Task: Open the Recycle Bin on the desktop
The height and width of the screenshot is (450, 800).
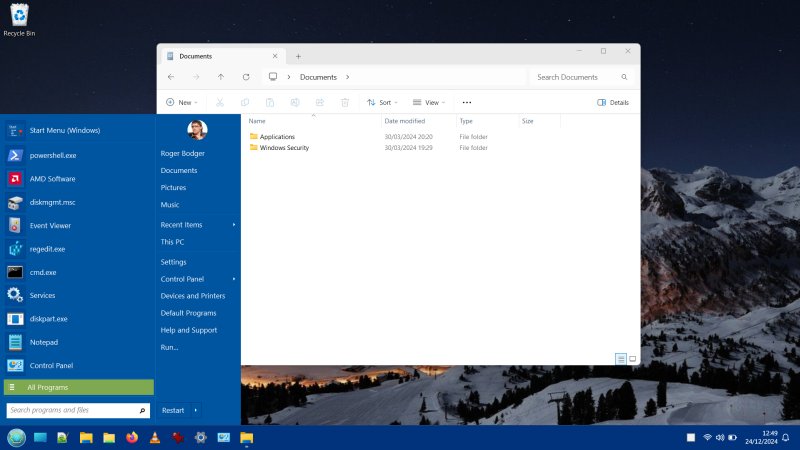Action: (x=17, y=18)
